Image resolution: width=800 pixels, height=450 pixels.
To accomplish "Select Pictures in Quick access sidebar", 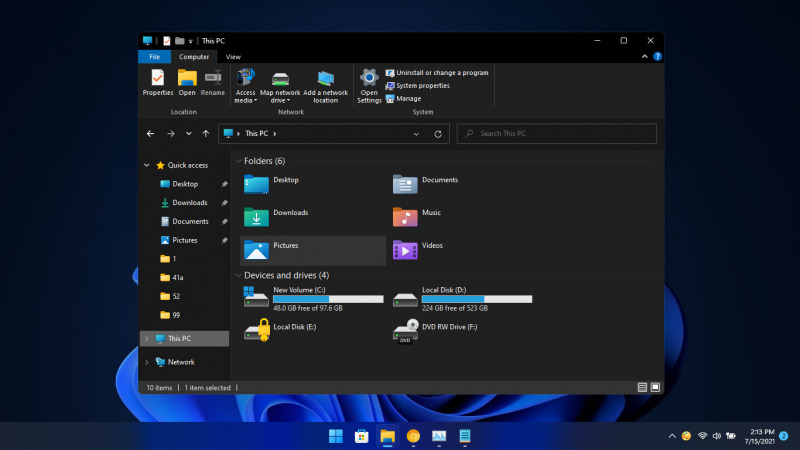I will (x=185, y=240).
